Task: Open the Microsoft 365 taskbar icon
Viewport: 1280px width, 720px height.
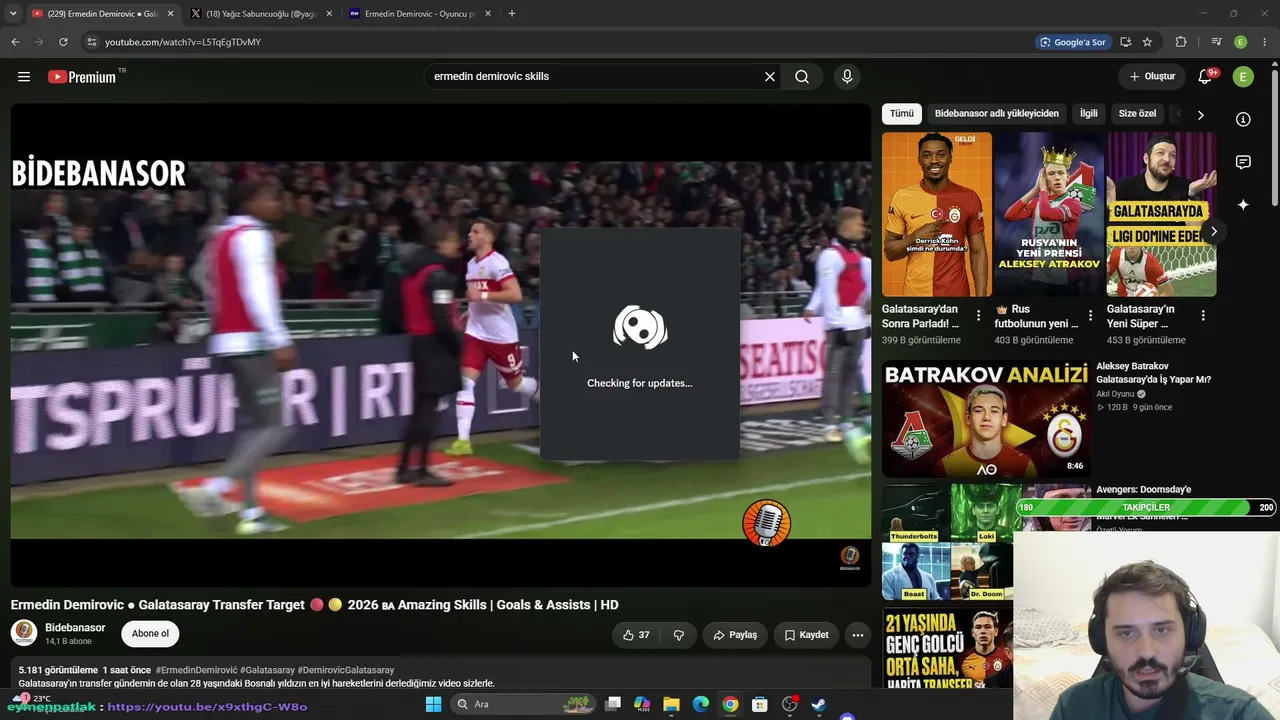Action: pyautogui.click(x=642, y=704)
